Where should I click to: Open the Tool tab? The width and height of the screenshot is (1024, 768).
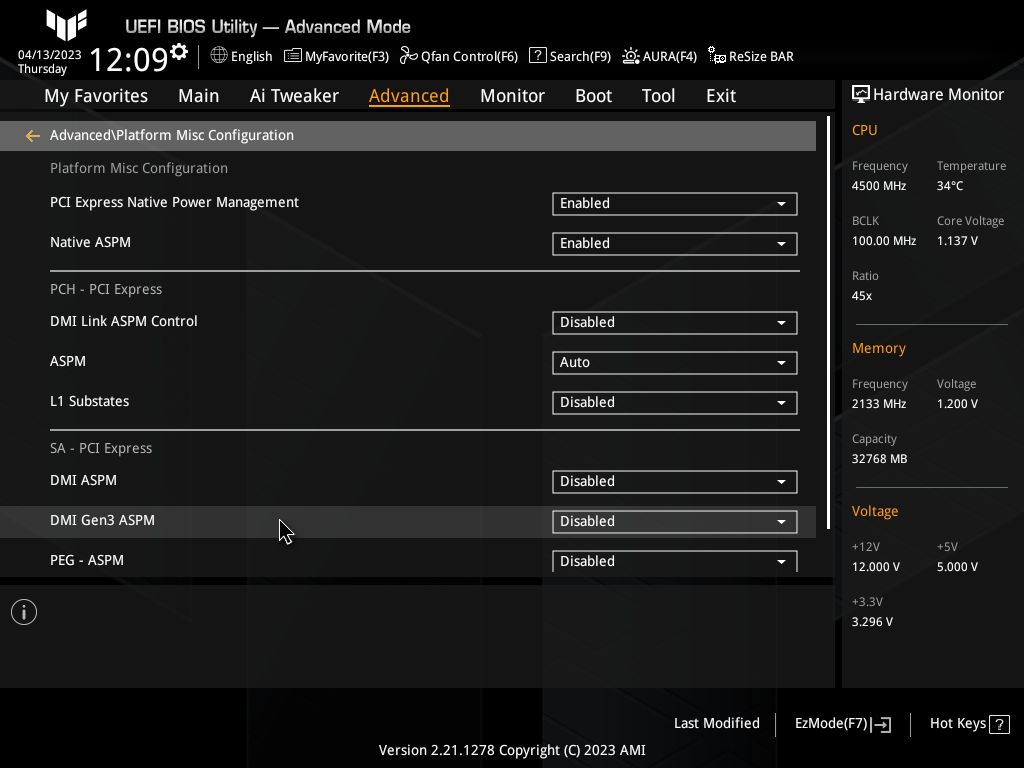(x=658, y=96)
